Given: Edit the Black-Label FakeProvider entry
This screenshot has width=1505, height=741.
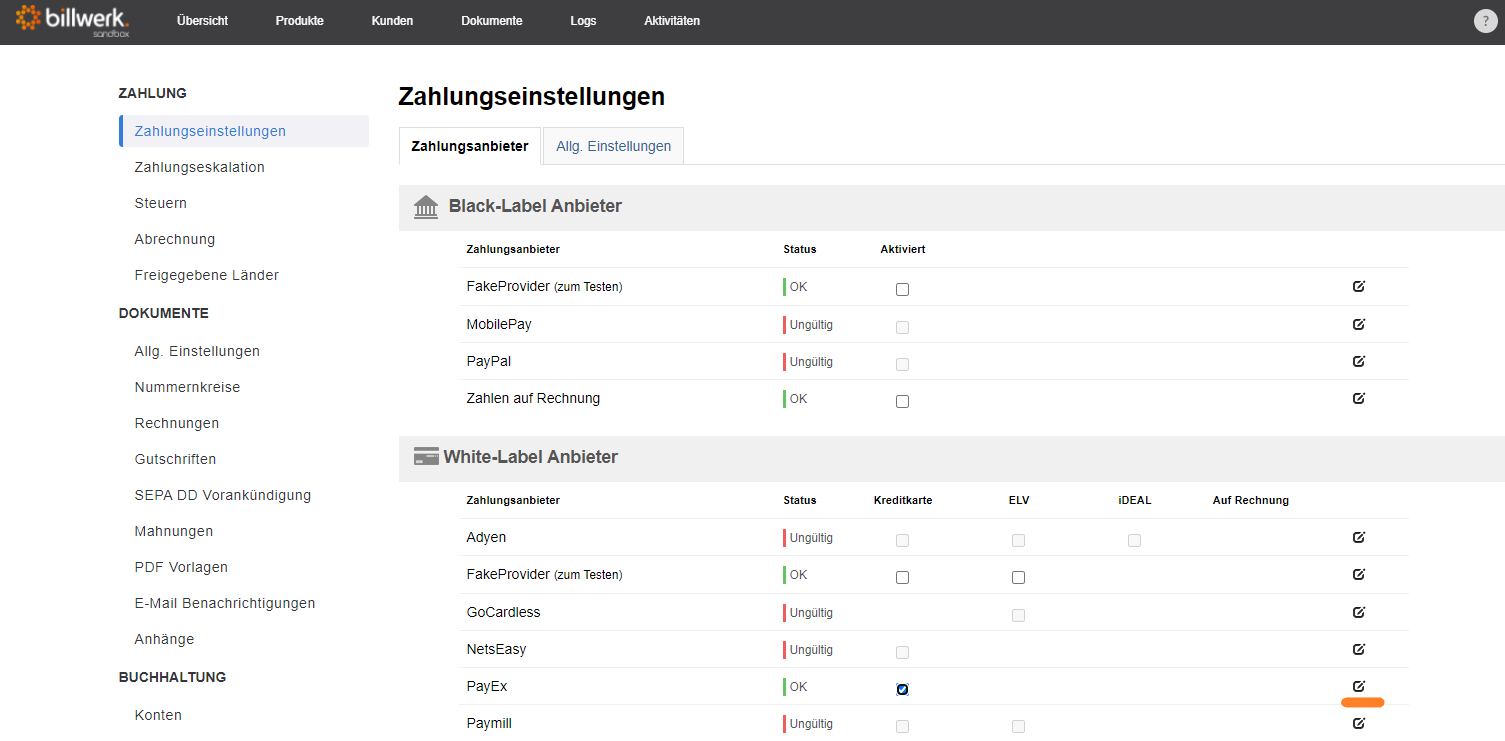Looking at the screenshot, I should 1358,287.
